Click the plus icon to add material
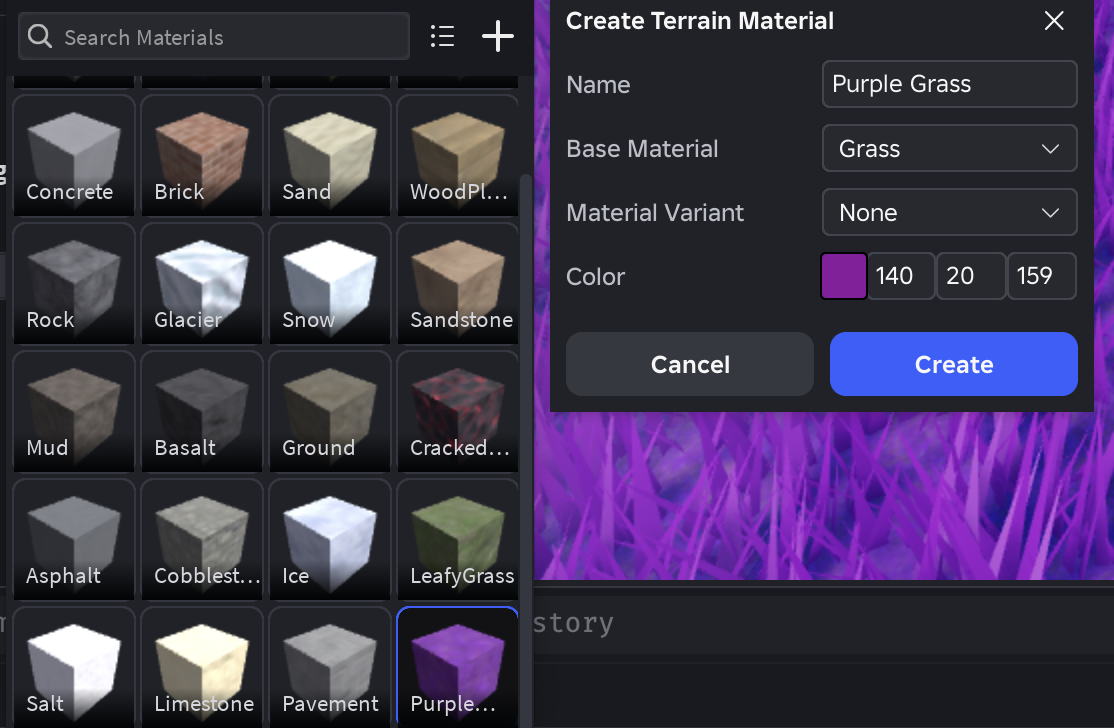The width and height of the screenshot is (1114, 728). tap(497, 36)
